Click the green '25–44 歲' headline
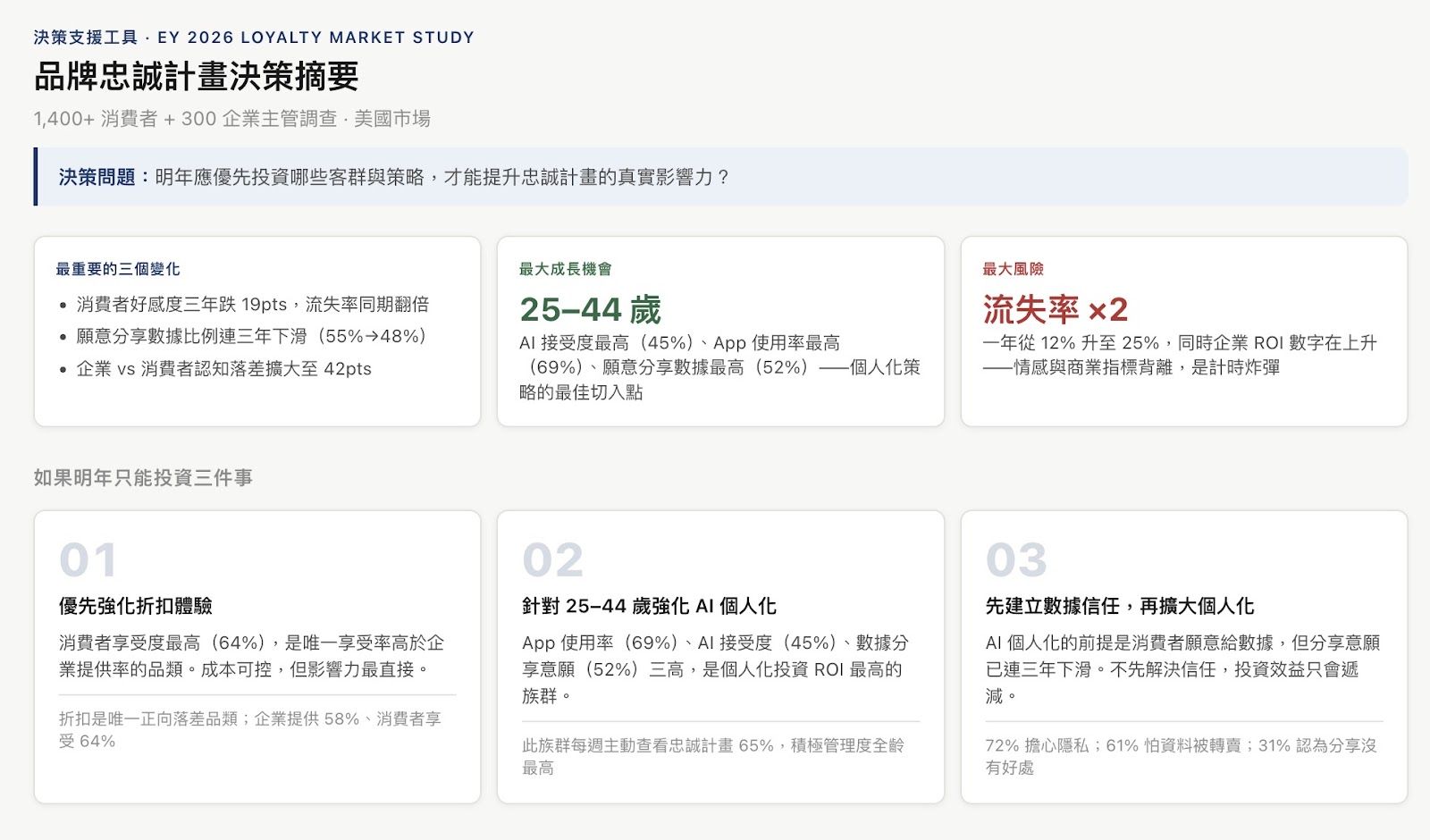The width and height of the screenshot is (1430, 840). tap(591, 310)
